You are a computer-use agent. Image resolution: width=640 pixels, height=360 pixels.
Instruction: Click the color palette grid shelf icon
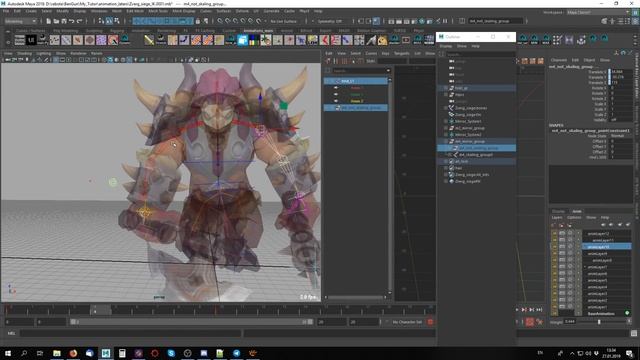point(254,40)
